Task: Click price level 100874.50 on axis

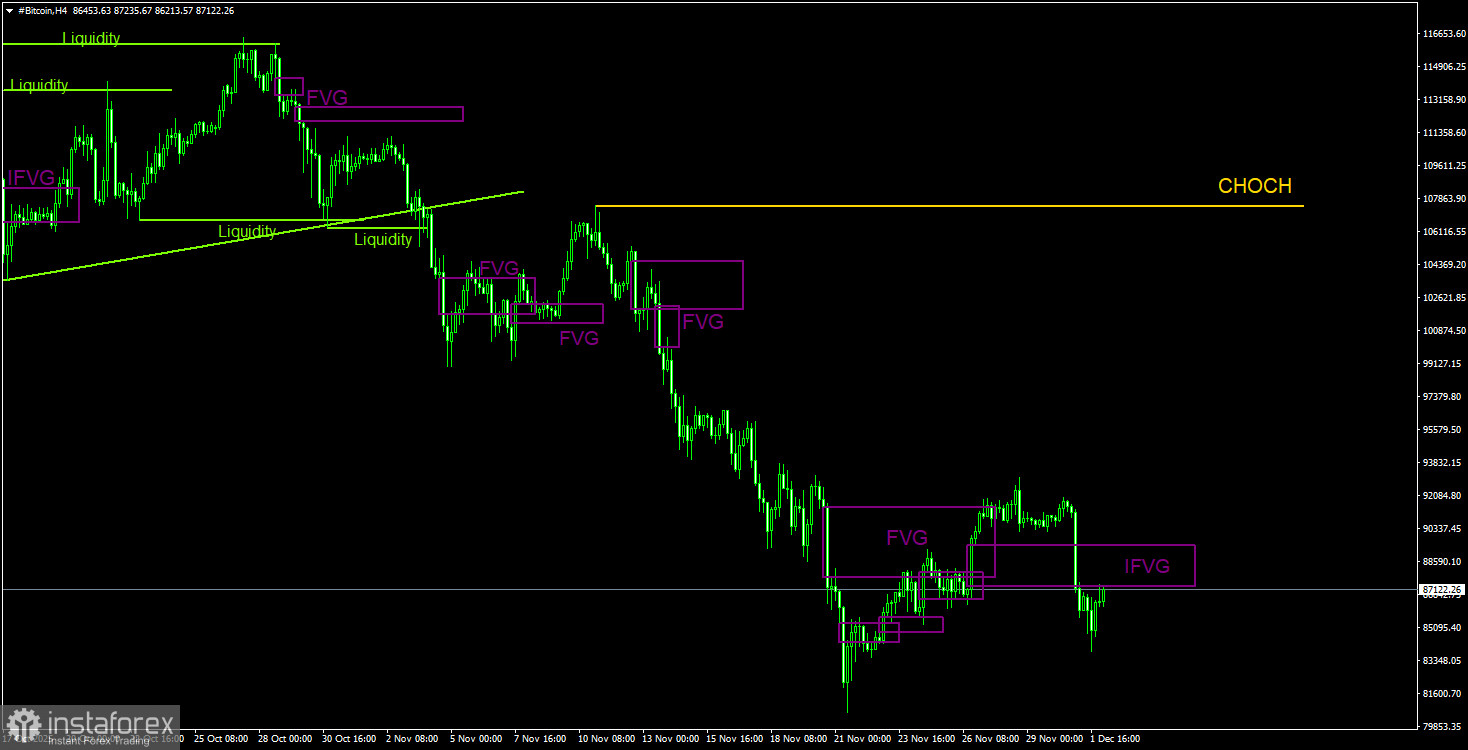Action: coord(1443,331)
